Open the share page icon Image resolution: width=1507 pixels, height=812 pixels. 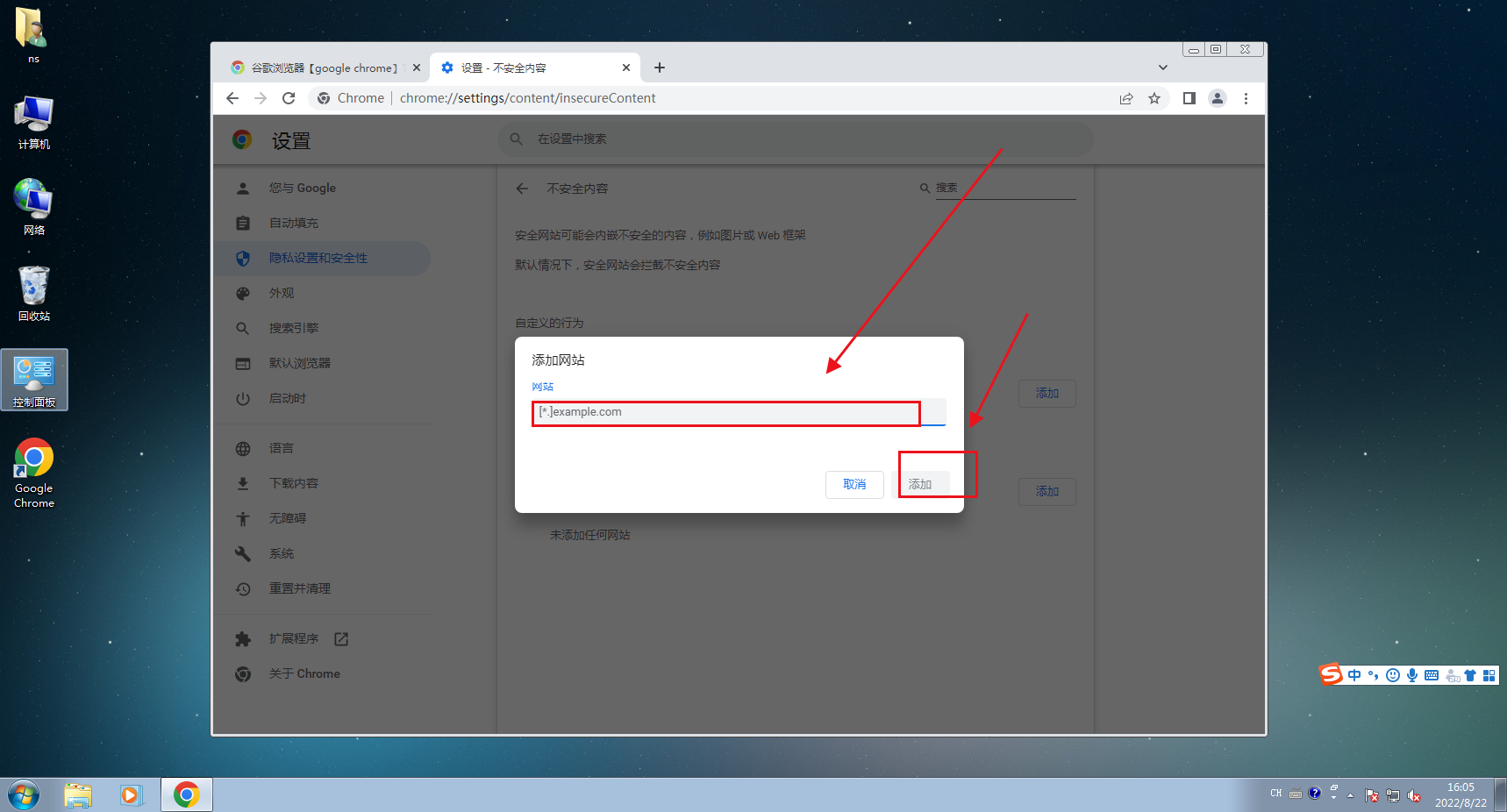coord(1126,98)
